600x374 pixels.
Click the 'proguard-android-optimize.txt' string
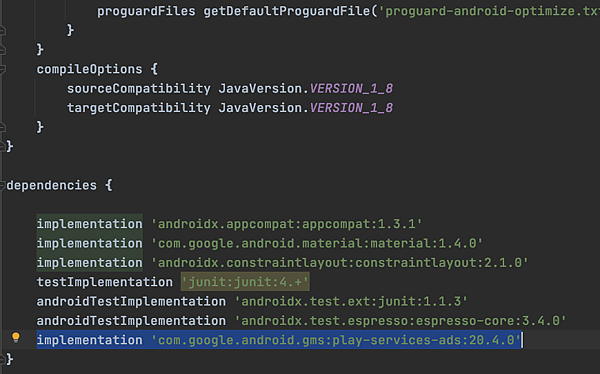click(489, 11)
